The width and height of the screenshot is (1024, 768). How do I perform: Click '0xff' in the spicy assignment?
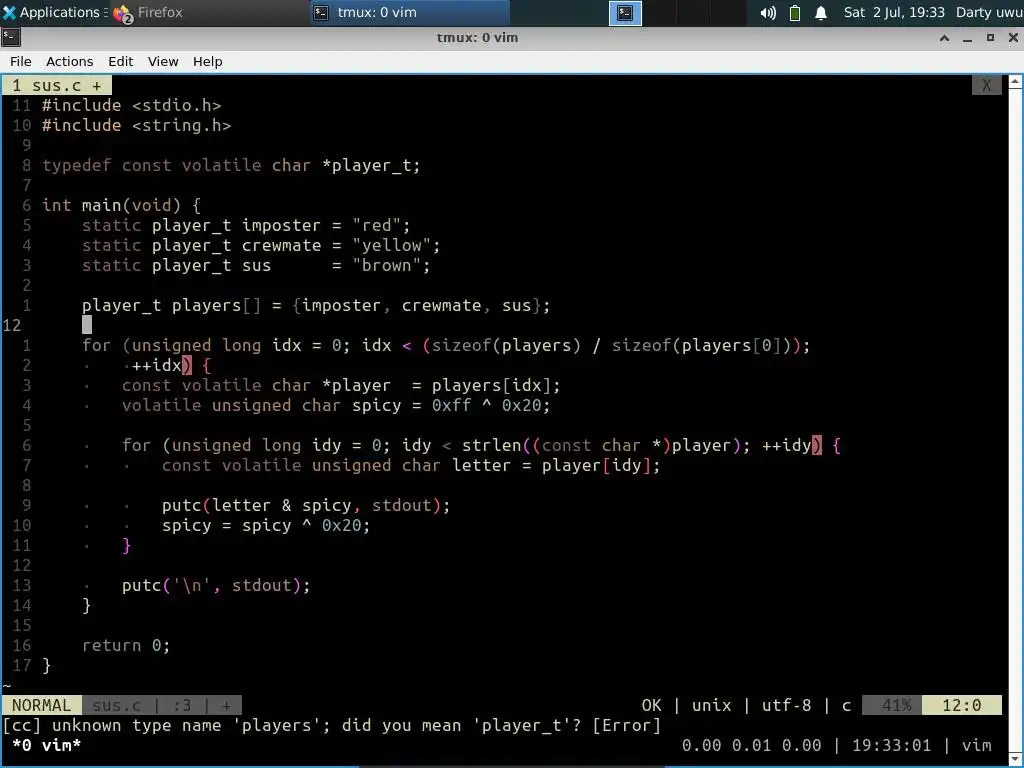451,405
